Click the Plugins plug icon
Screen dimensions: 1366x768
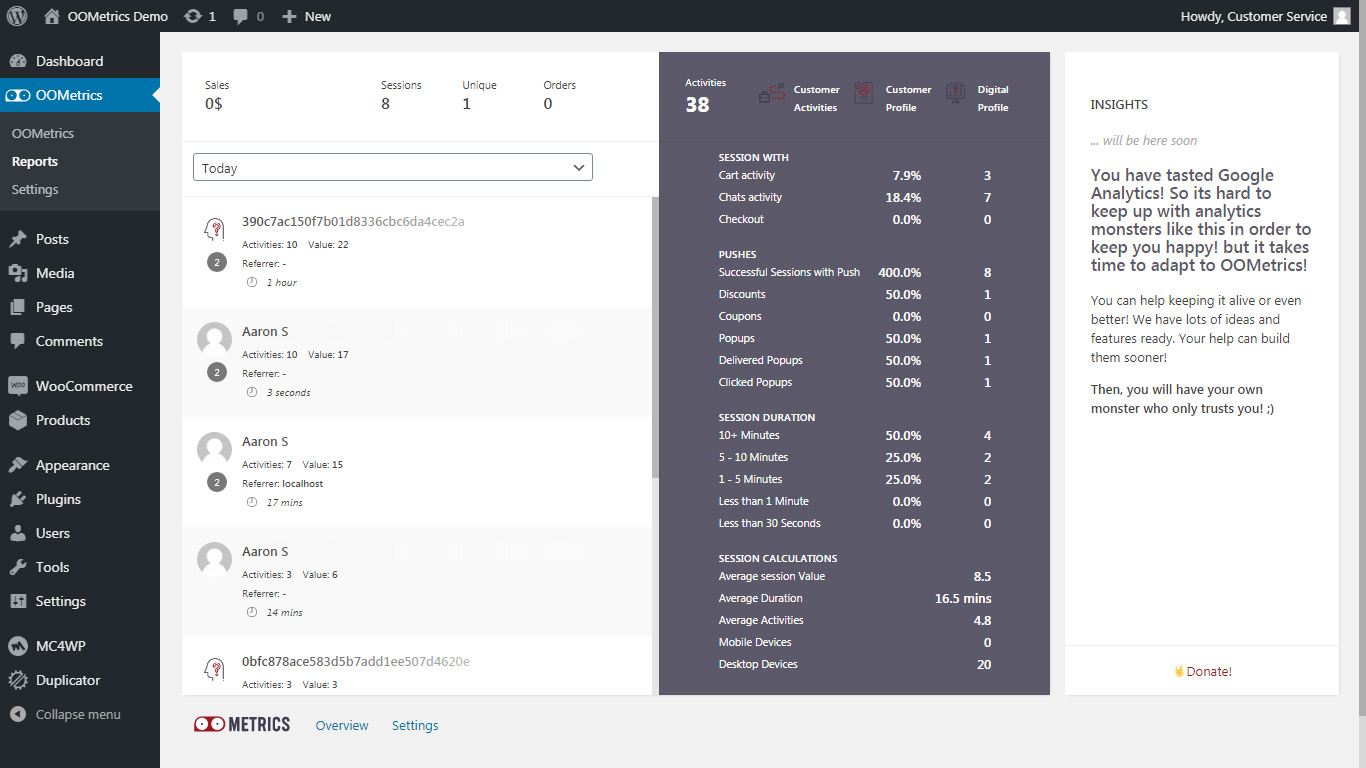18,499
